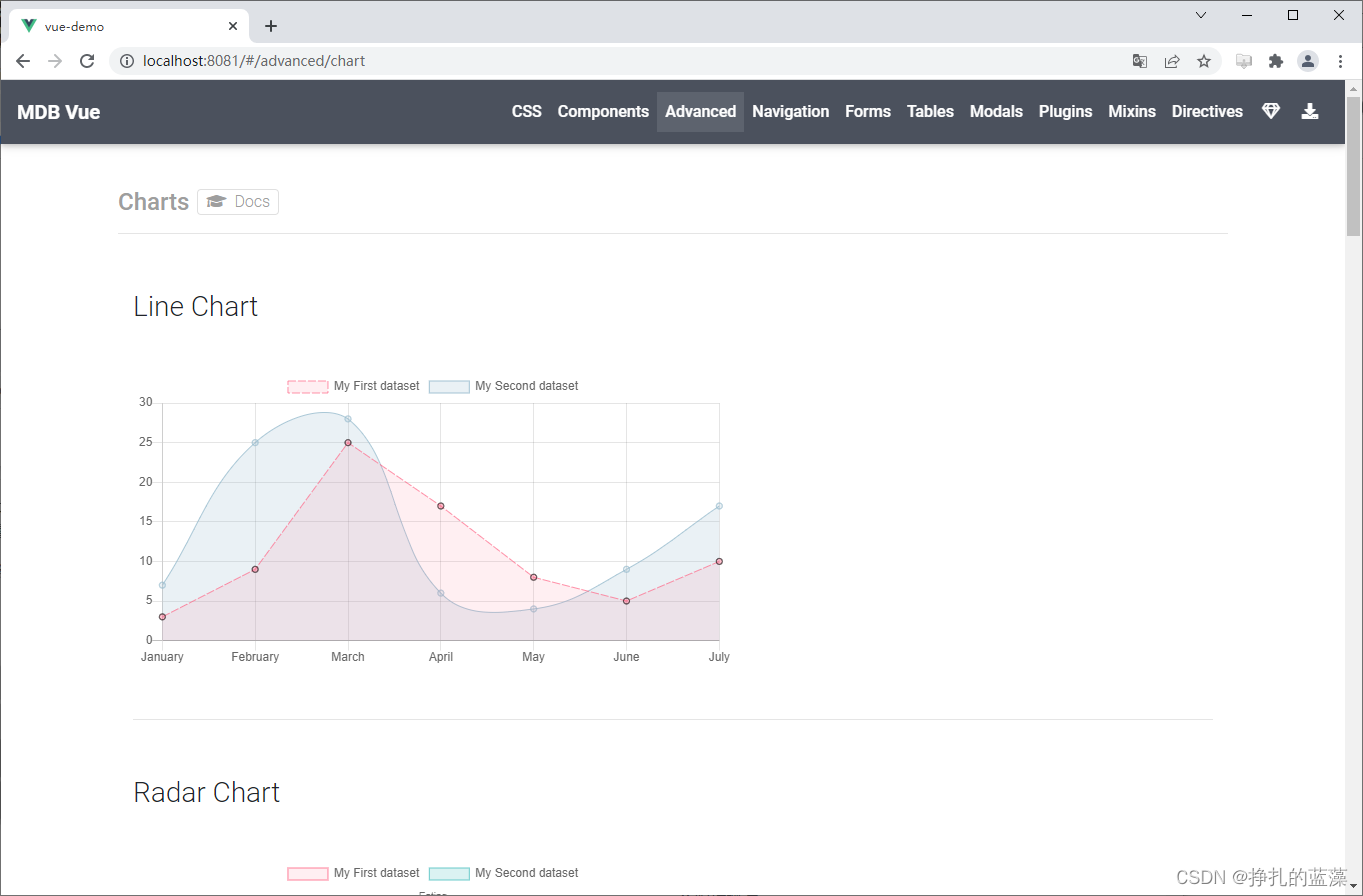Toggle My Second dataset in line chart legend
This screenshot has width=1363, height=896.
tap(503, 386)
